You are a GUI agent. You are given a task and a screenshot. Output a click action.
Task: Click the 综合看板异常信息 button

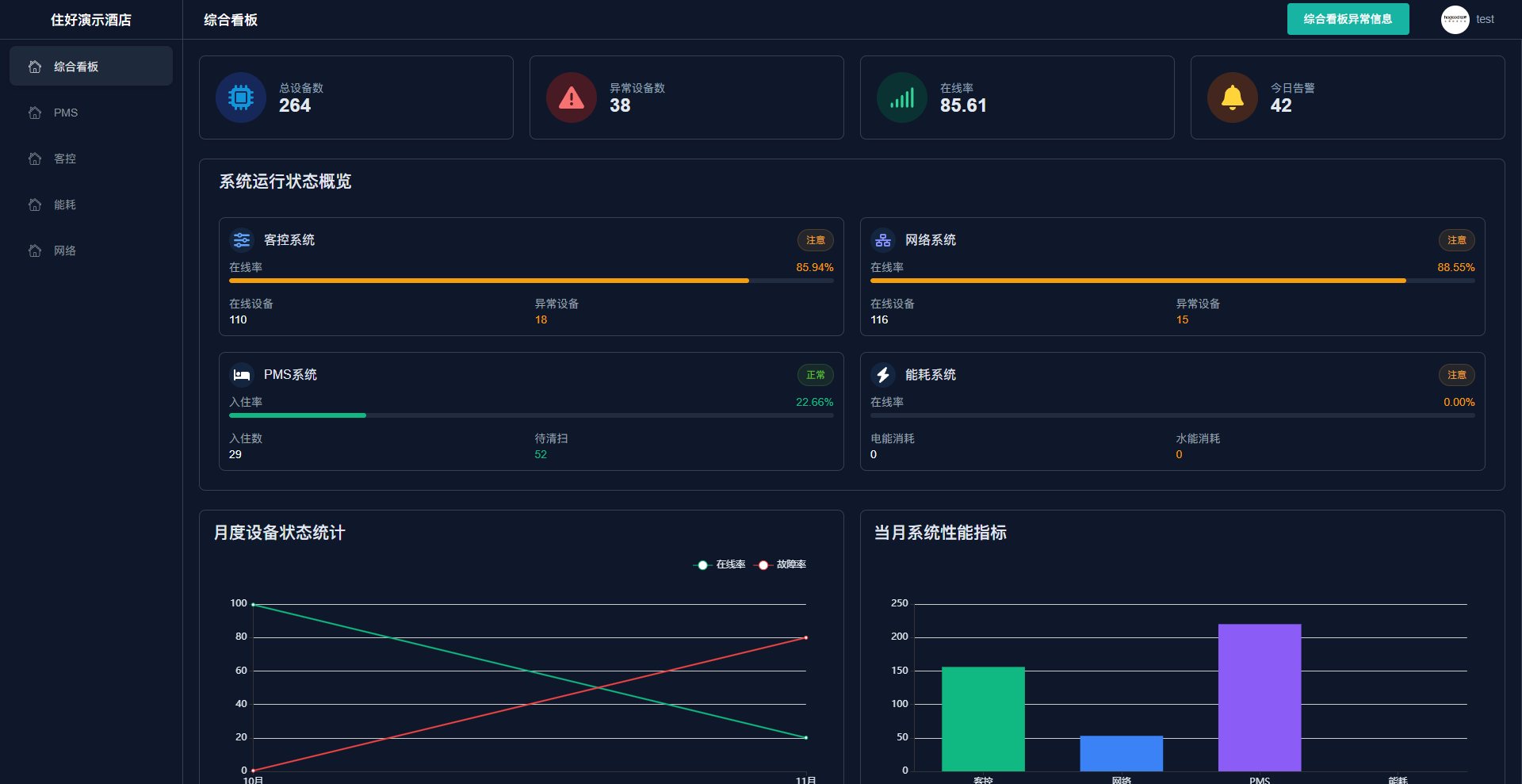click(1348, 19)
